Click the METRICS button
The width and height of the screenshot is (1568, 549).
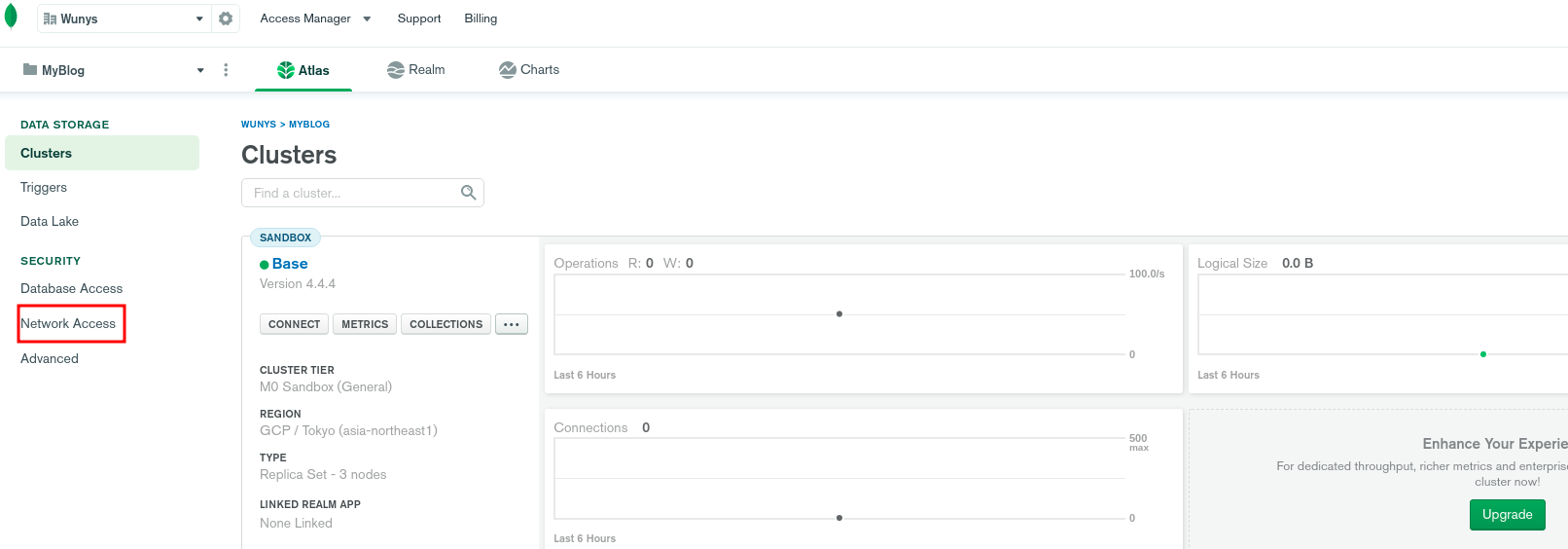coord(365,324)
